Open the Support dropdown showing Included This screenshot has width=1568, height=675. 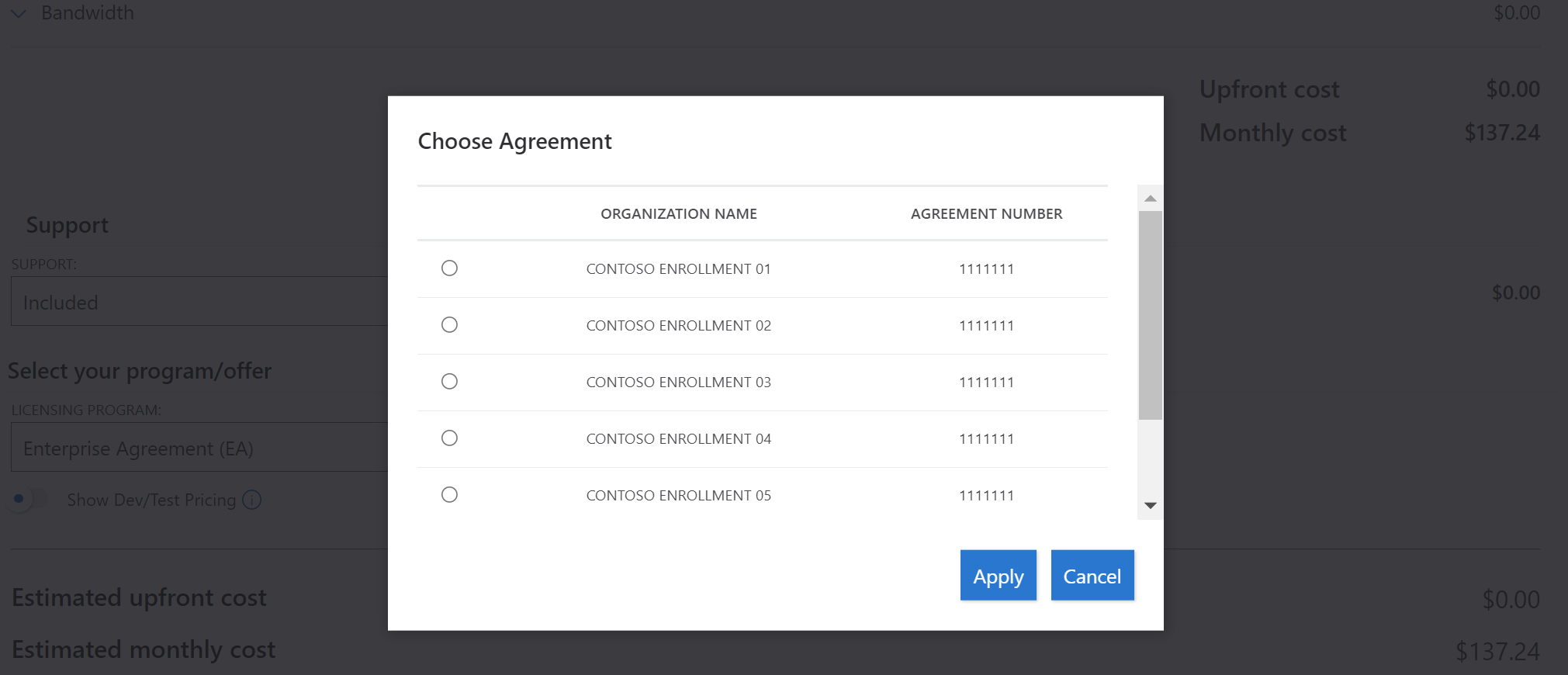coord(199,302)
